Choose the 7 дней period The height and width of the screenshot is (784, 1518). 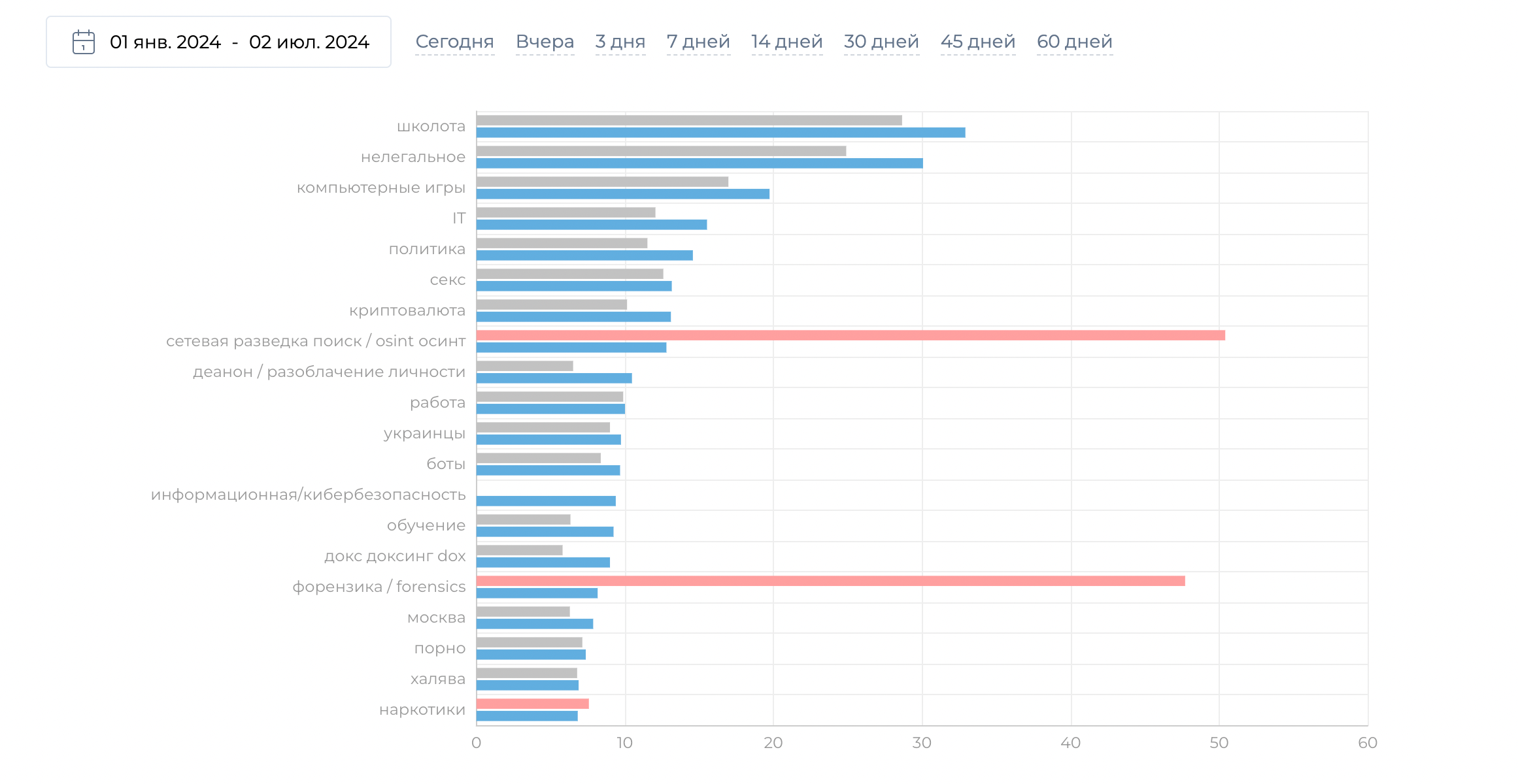pyautogui.click(x=698, y=42)
